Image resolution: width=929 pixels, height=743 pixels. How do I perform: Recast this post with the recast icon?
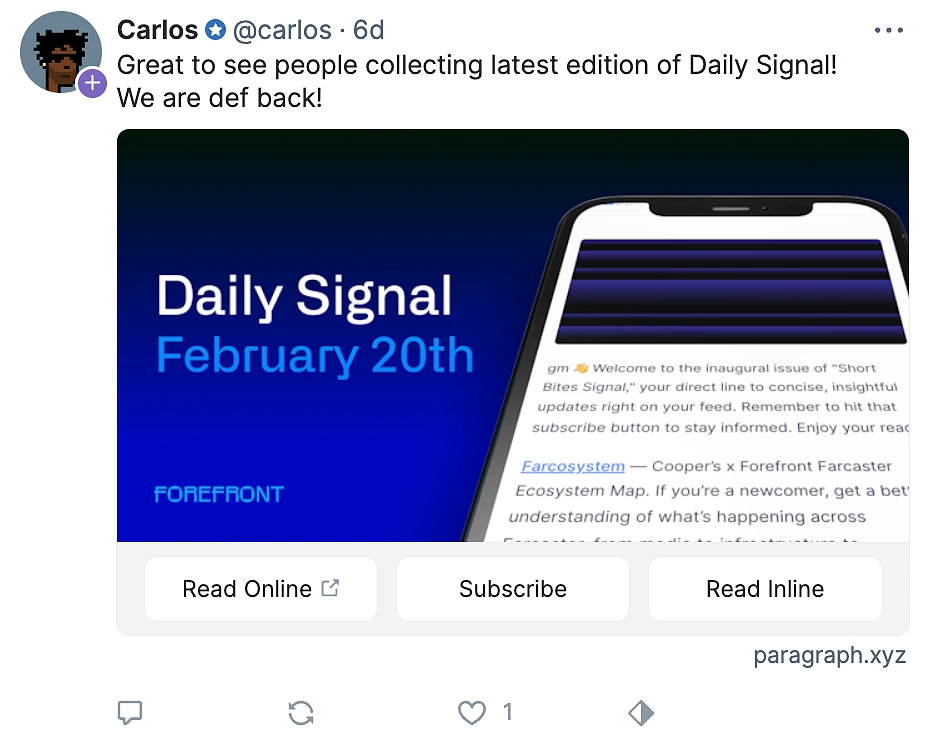pyautogui.click(x=301, y=712)
